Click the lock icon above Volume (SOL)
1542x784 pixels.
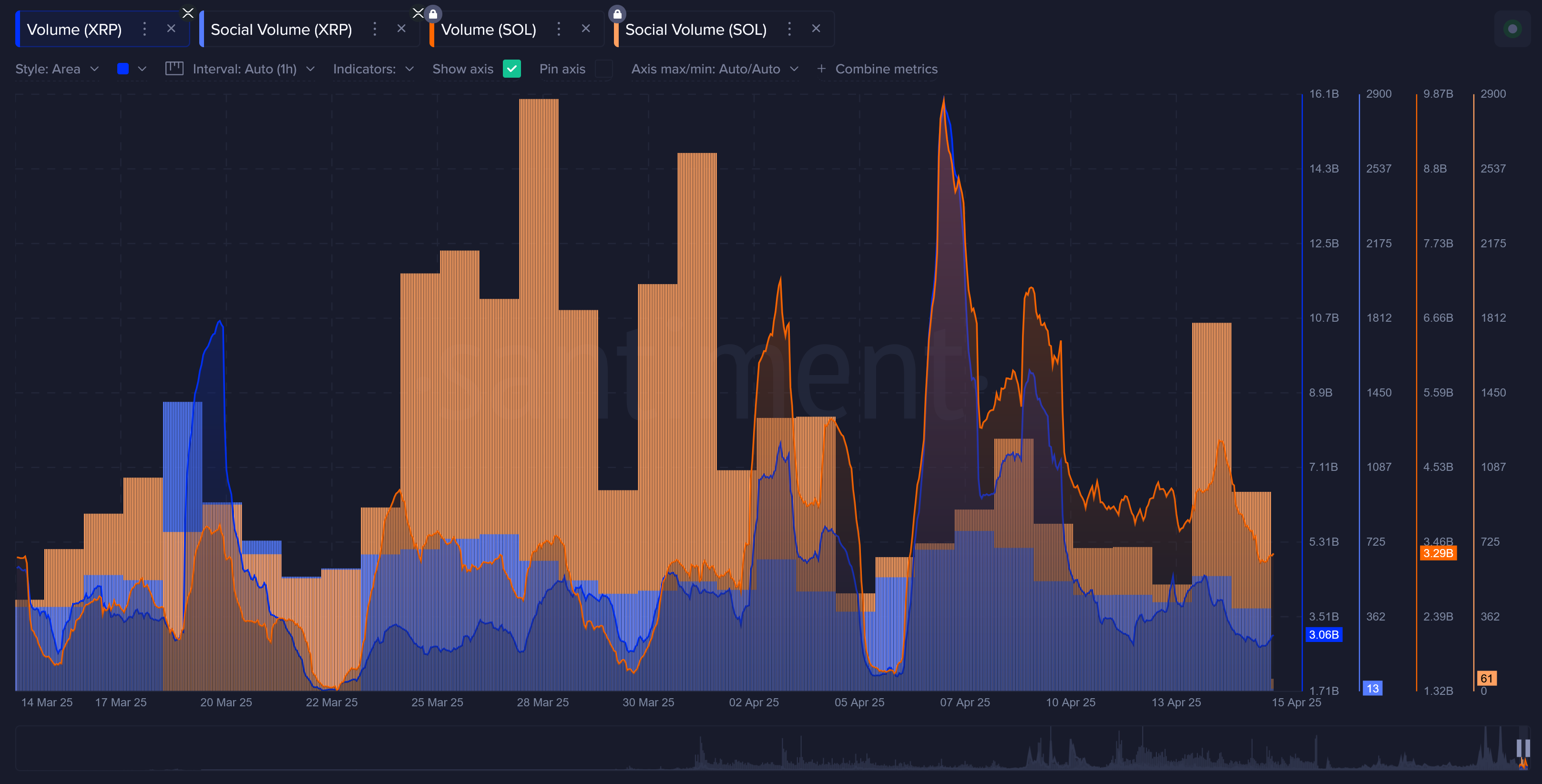pyautogui.click(x=433, y=13)
